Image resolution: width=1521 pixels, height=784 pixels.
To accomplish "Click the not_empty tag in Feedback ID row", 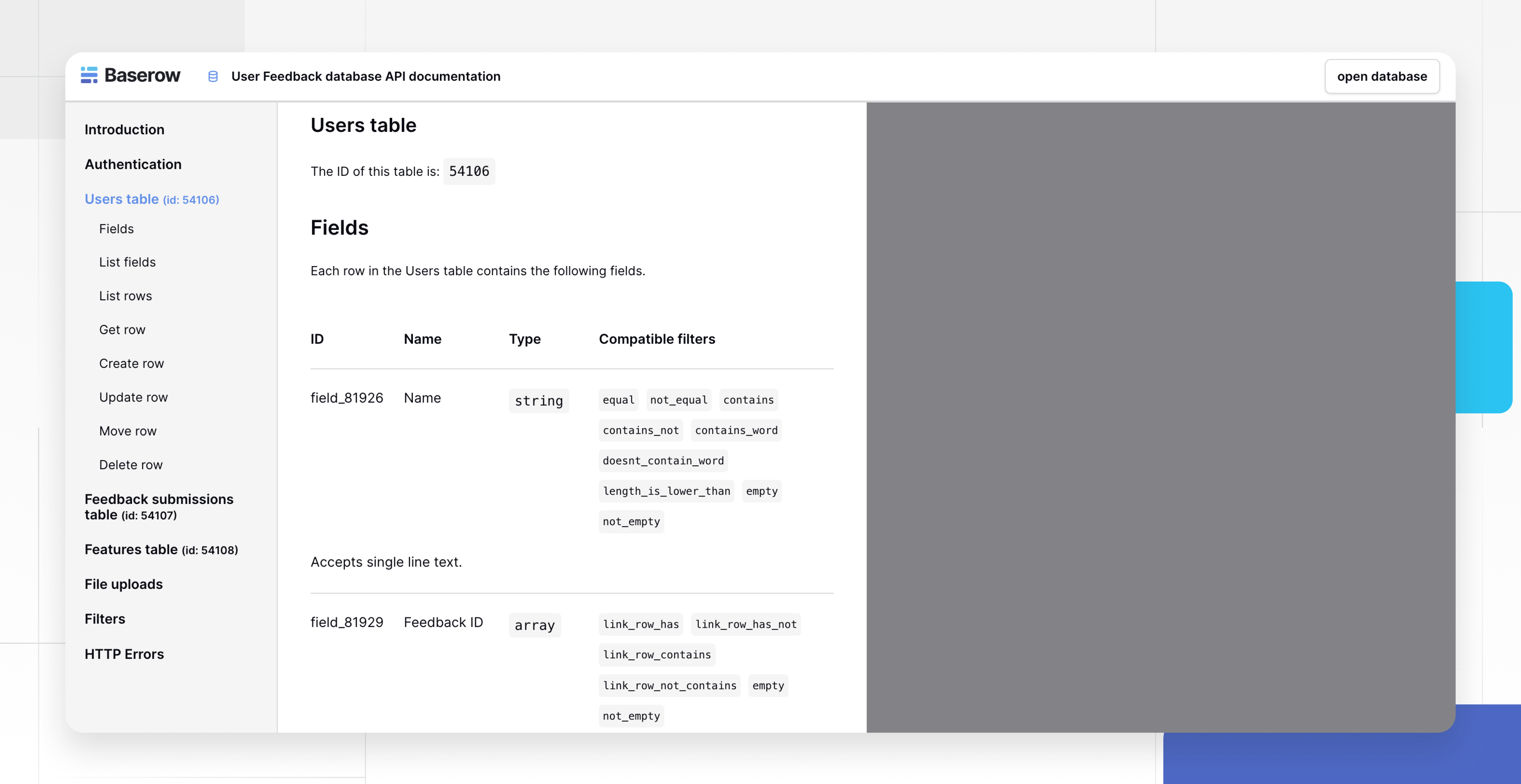I will pos(631,715).
